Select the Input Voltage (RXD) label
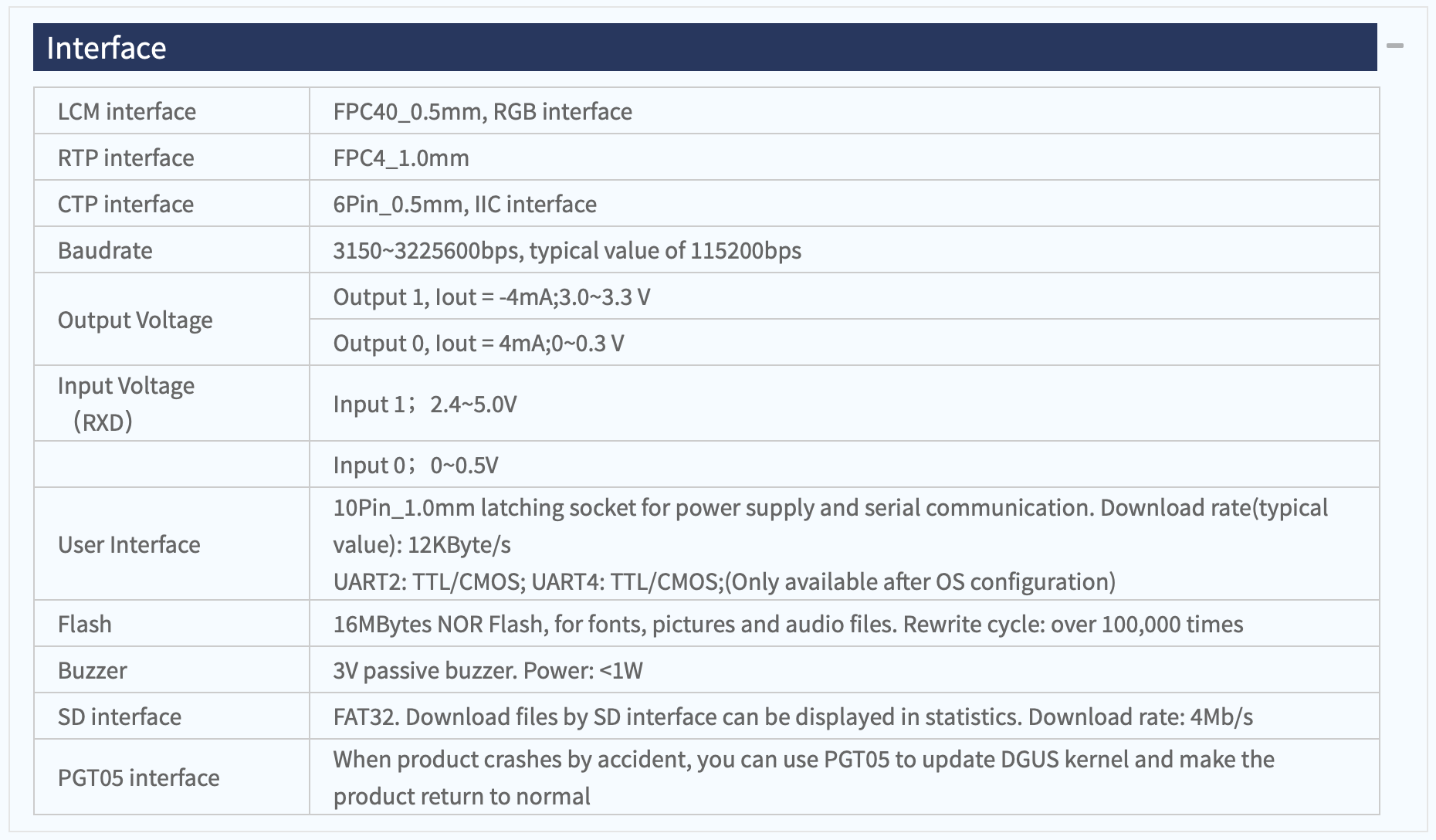 (x=127, y=403)
